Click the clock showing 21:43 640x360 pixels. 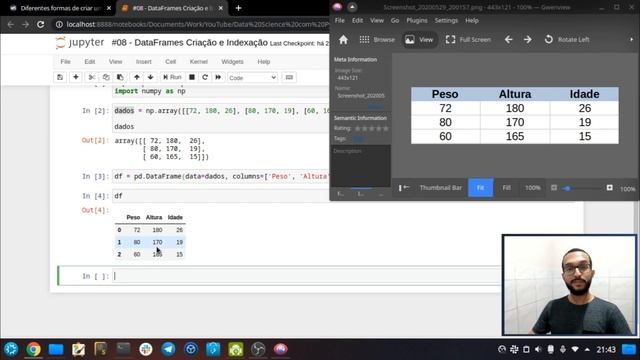[x=606, y=349]
